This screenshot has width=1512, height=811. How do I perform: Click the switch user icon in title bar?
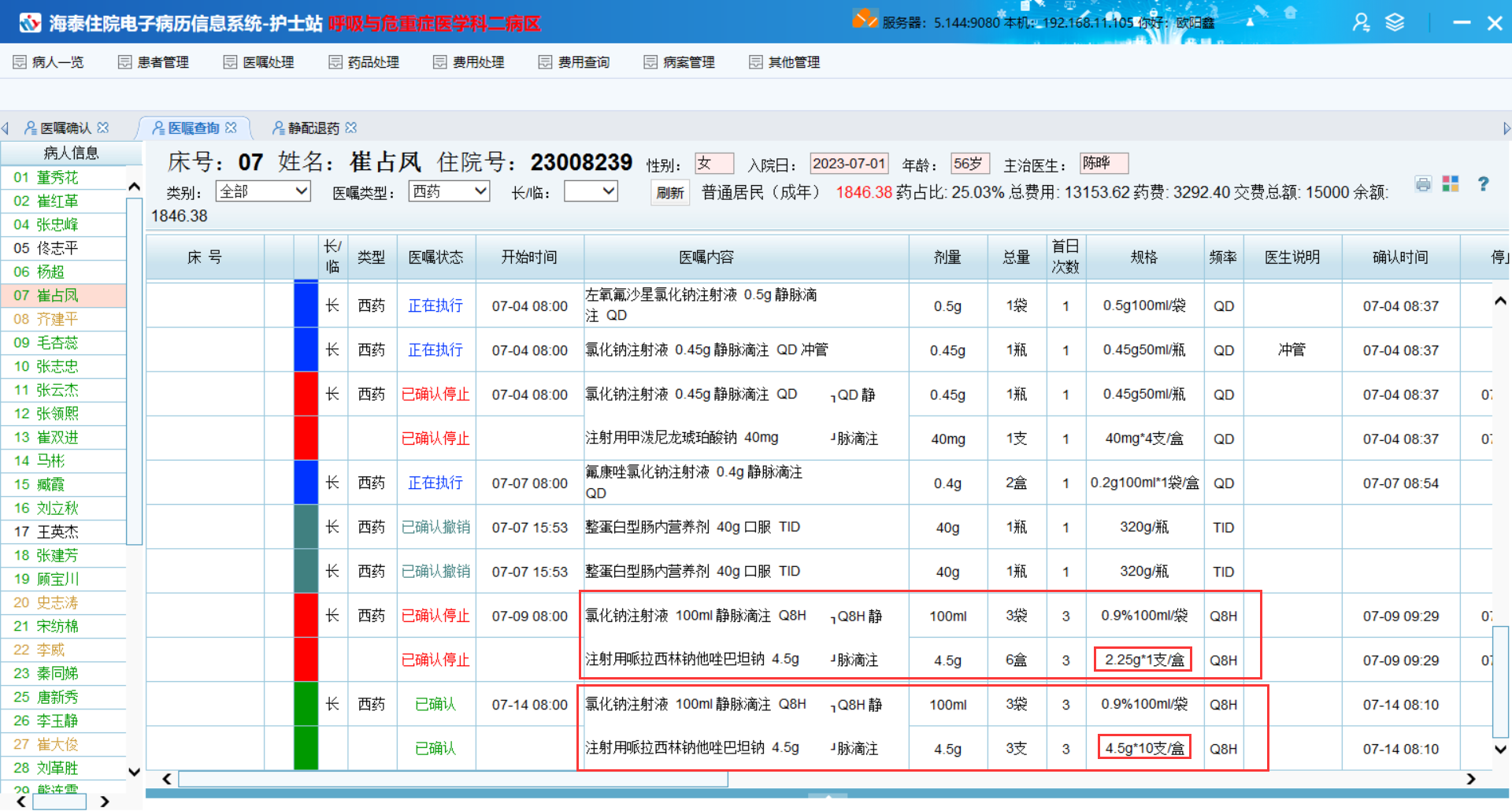coord(1361,23)
